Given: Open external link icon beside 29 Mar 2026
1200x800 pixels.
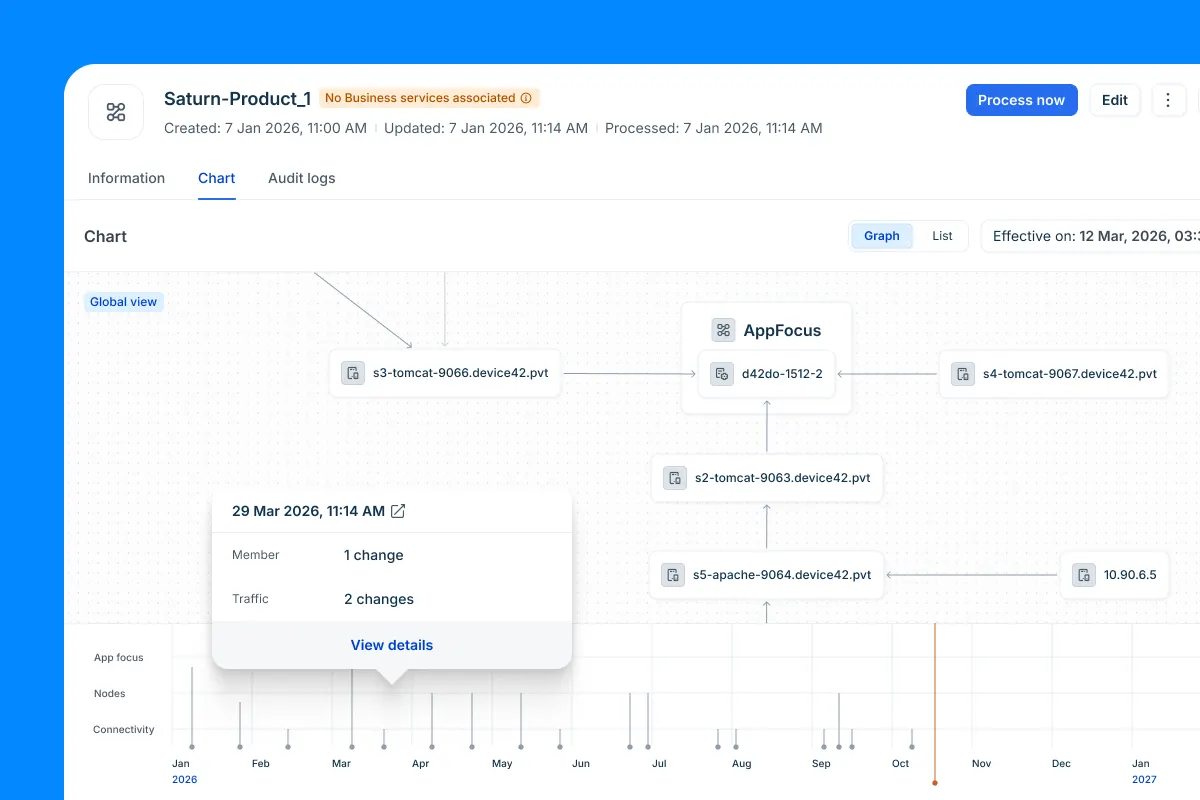Looking at the screenshot, I should coord(398,511).
